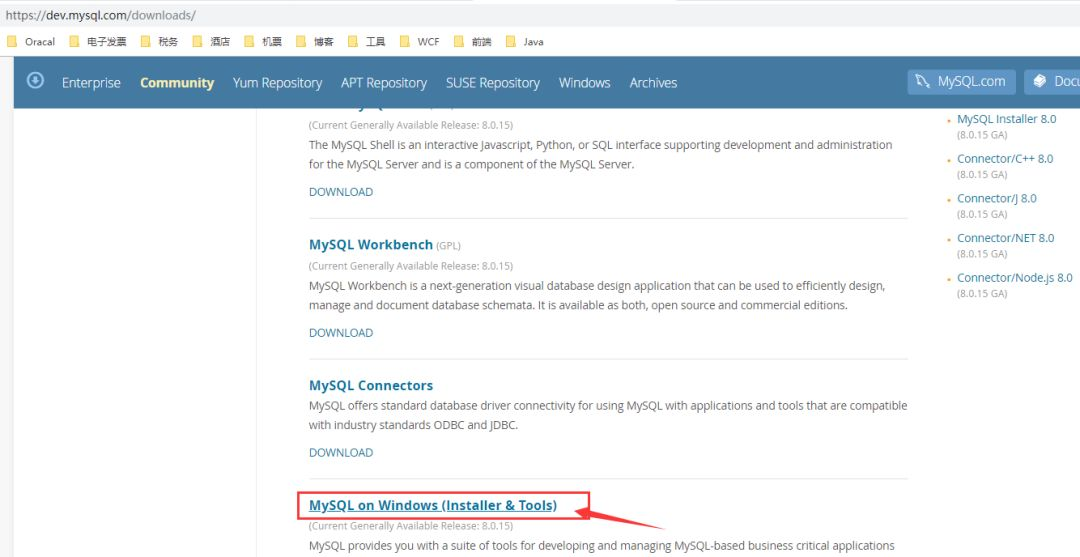Viewport: 1080px width, 557px height.
Task: Open the Java bookmark folder
Action: click(x=525, y=41)
